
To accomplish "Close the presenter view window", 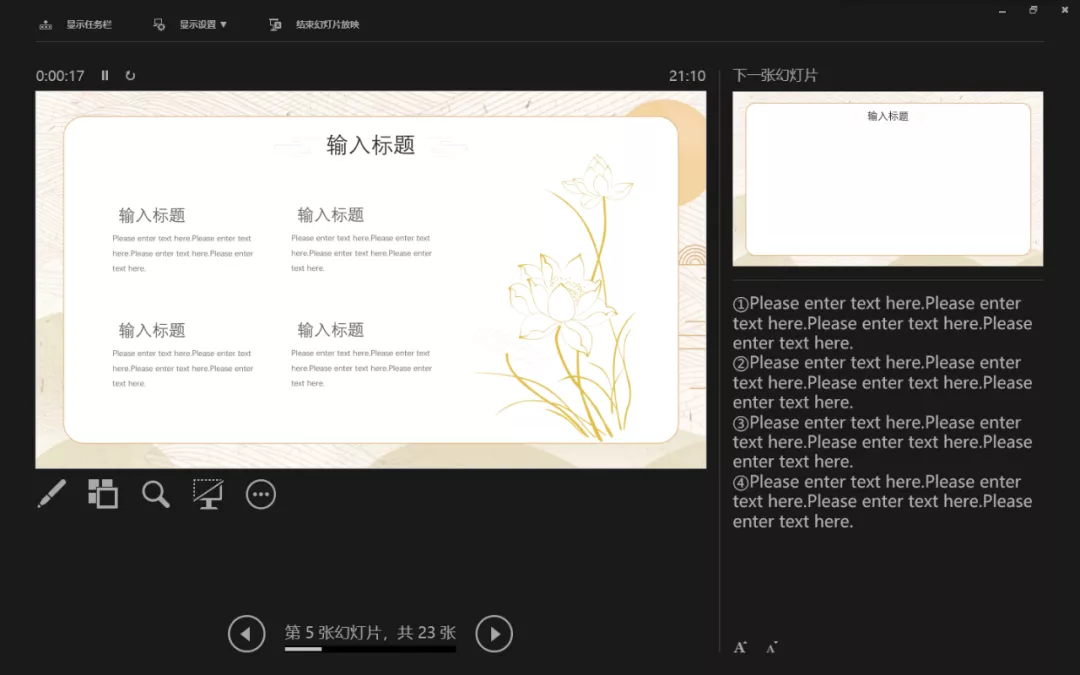I will point(1065,10).
